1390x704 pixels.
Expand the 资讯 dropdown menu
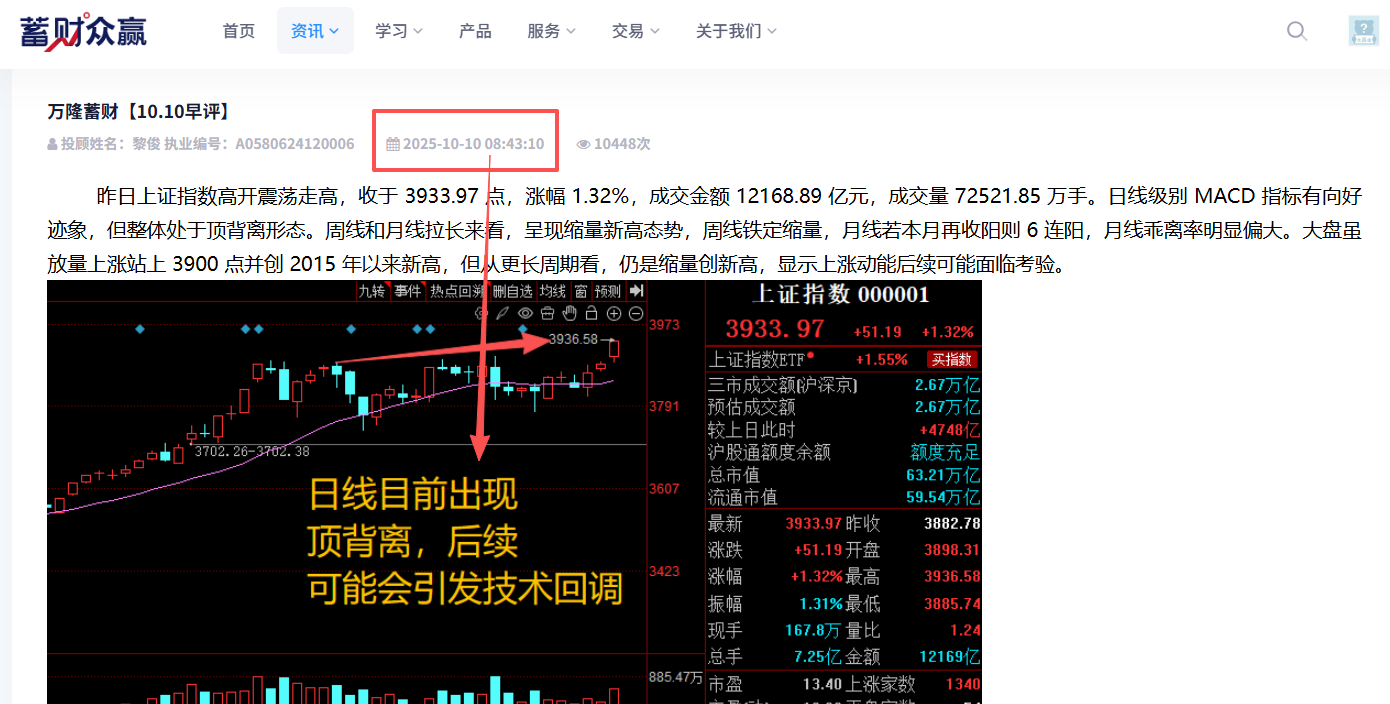315,31
